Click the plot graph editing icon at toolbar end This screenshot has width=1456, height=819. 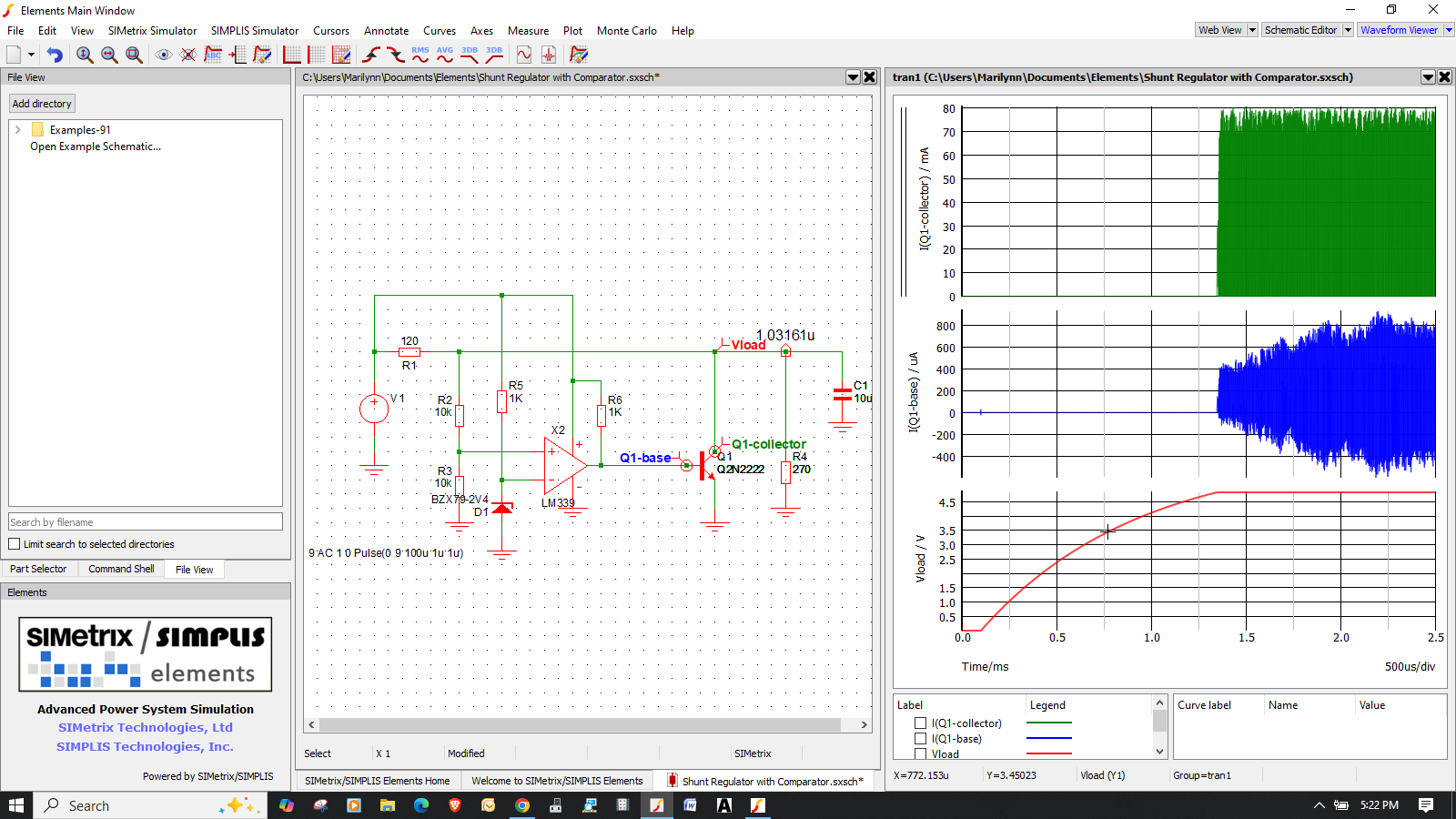[x=579, y=55]
